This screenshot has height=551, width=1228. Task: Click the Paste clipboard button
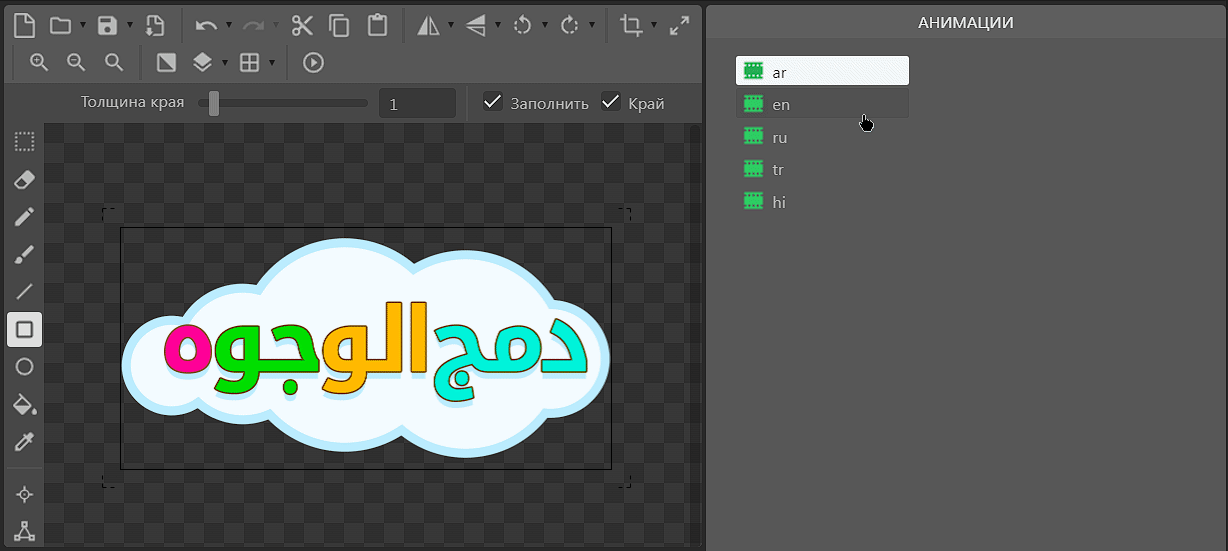click(x=376, y=26)
